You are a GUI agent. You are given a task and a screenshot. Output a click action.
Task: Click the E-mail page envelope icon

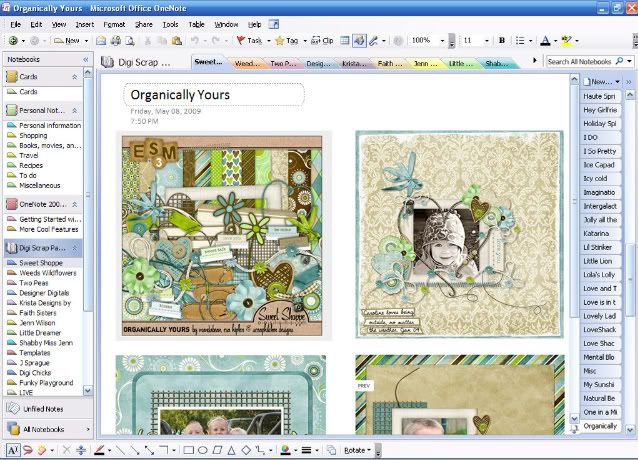(101, 40)
